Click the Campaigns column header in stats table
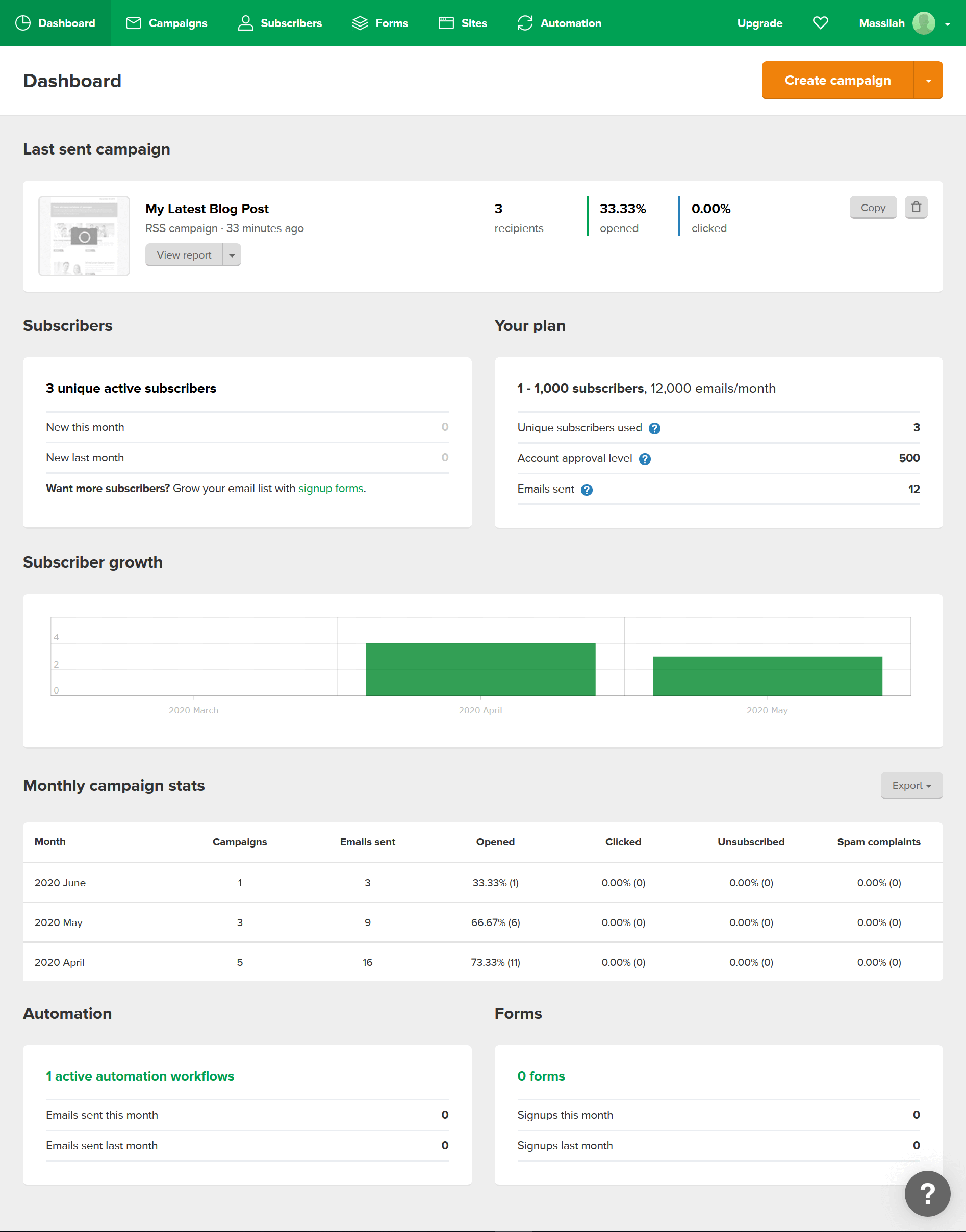This screenshot has width=966, height=1232. (240, 842)
